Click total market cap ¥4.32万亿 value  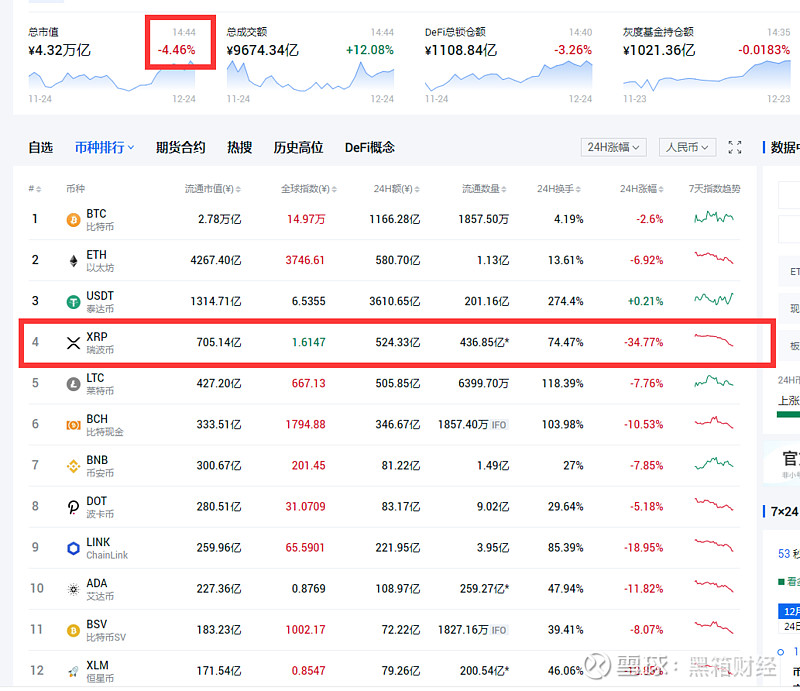60,51
